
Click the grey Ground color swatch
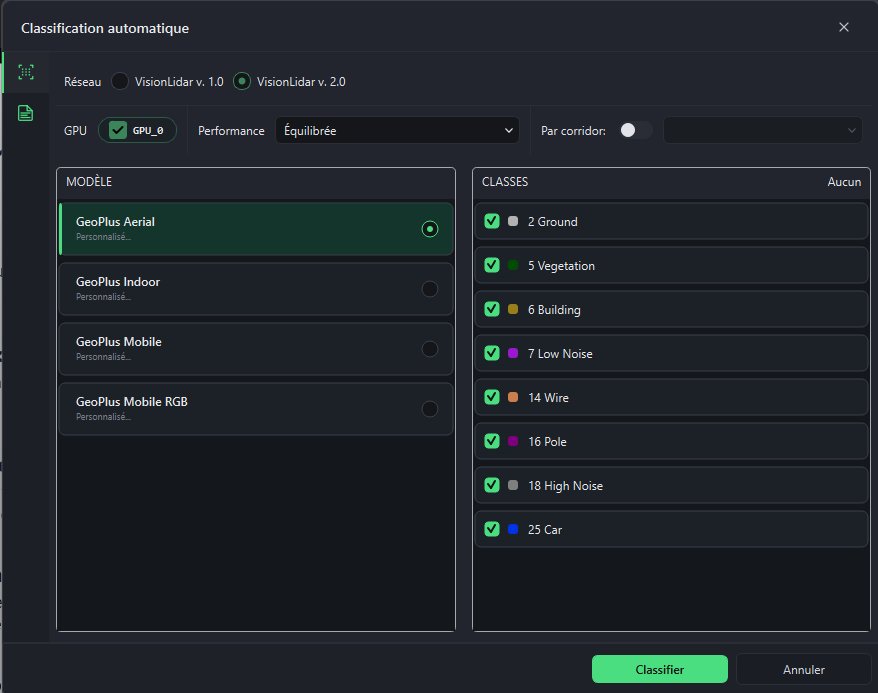pos(513,221)
